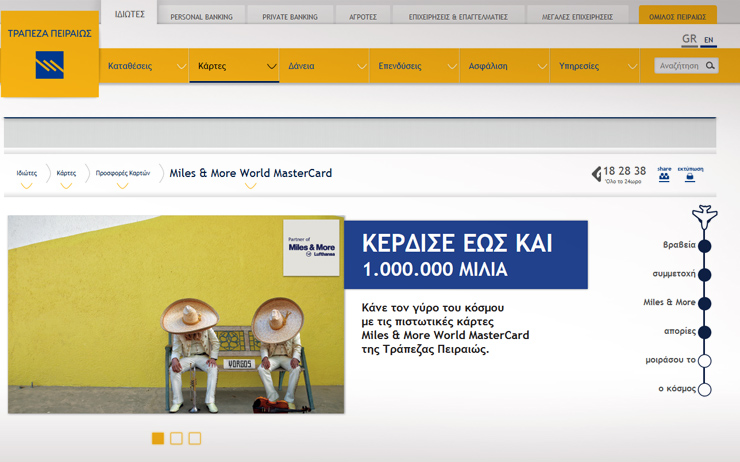Click the search magnifier icon
740x462 pixels.
710,66
